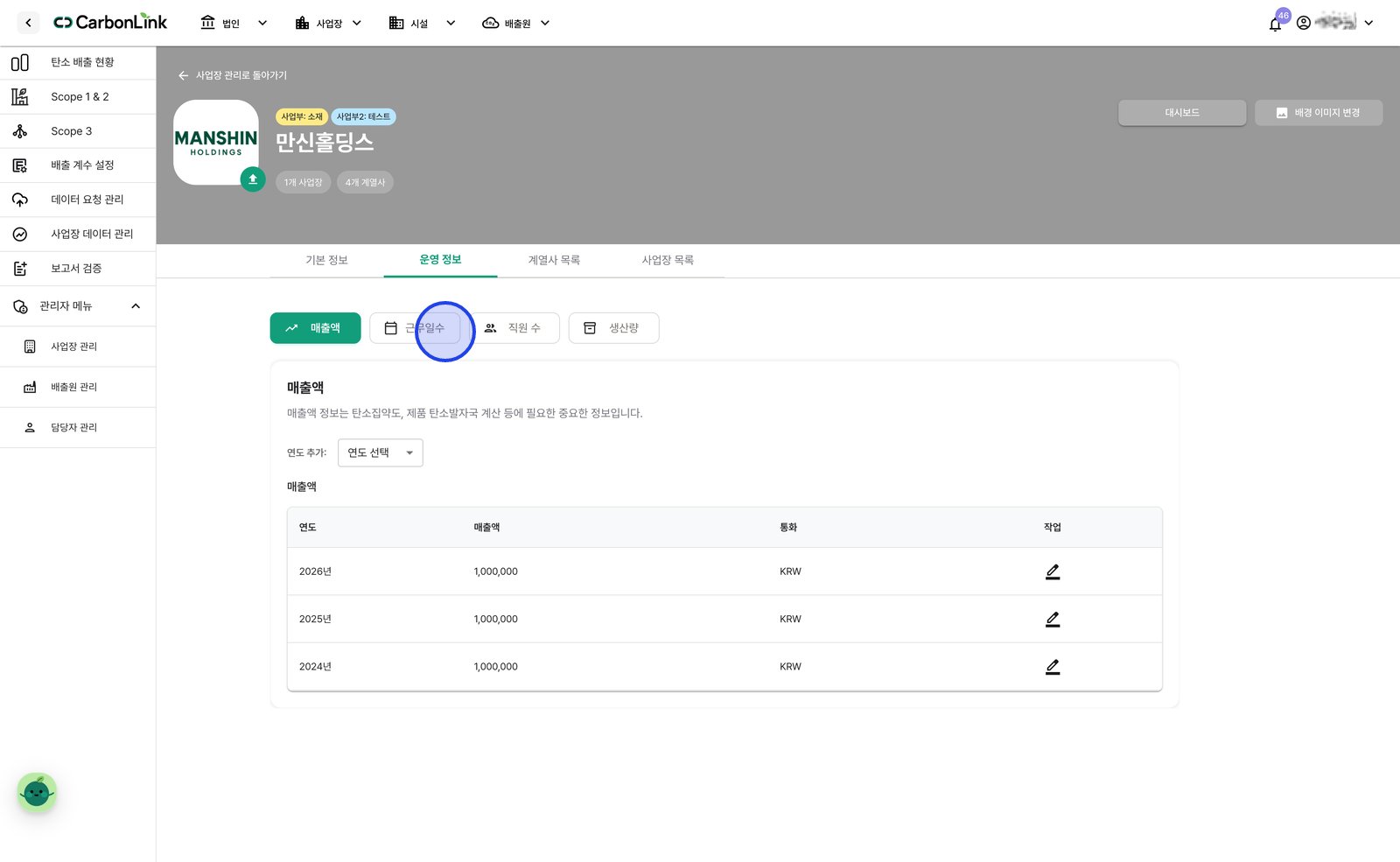The image size is (1400, 862).
Task: Click the edit pencil for 2025년 row
Action: click(x=1053, y=619)
